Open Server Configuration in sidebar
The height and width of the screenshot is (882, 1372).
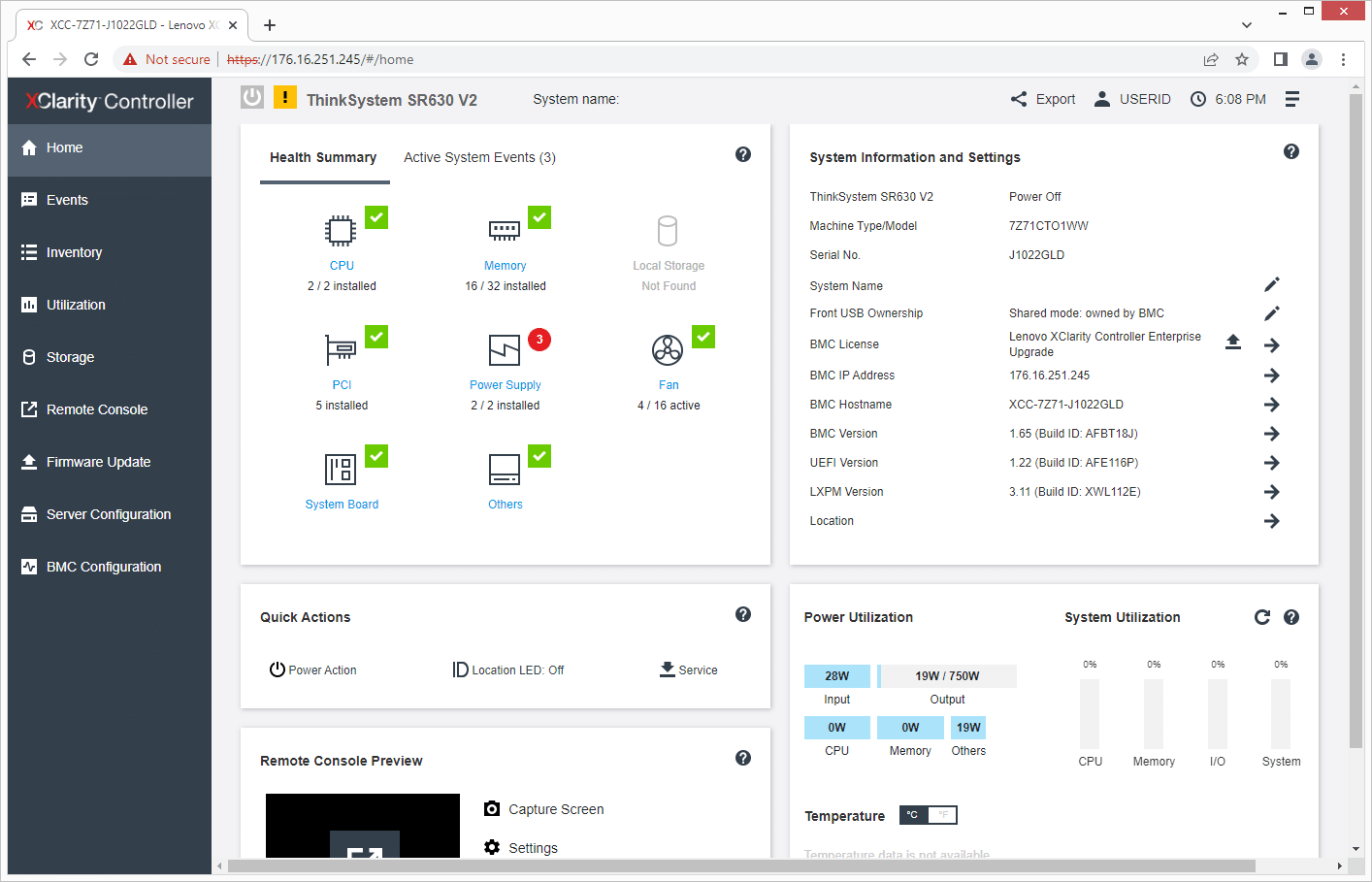(110, 514)
